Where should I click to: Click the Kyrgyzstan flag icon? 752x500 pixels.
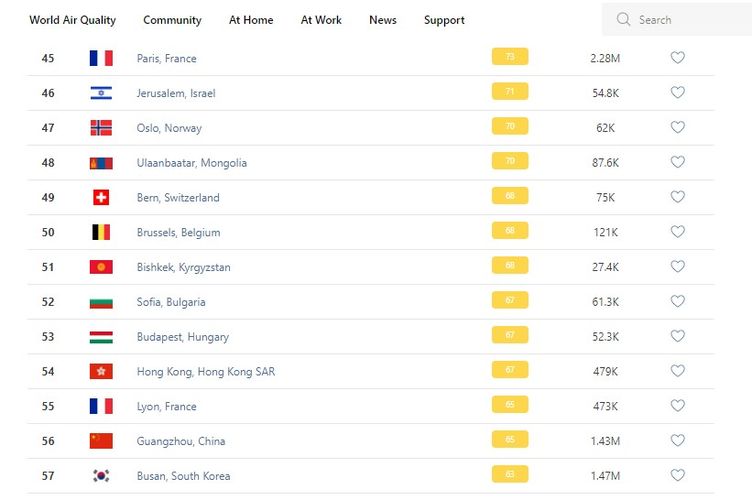tap(101, 267)
